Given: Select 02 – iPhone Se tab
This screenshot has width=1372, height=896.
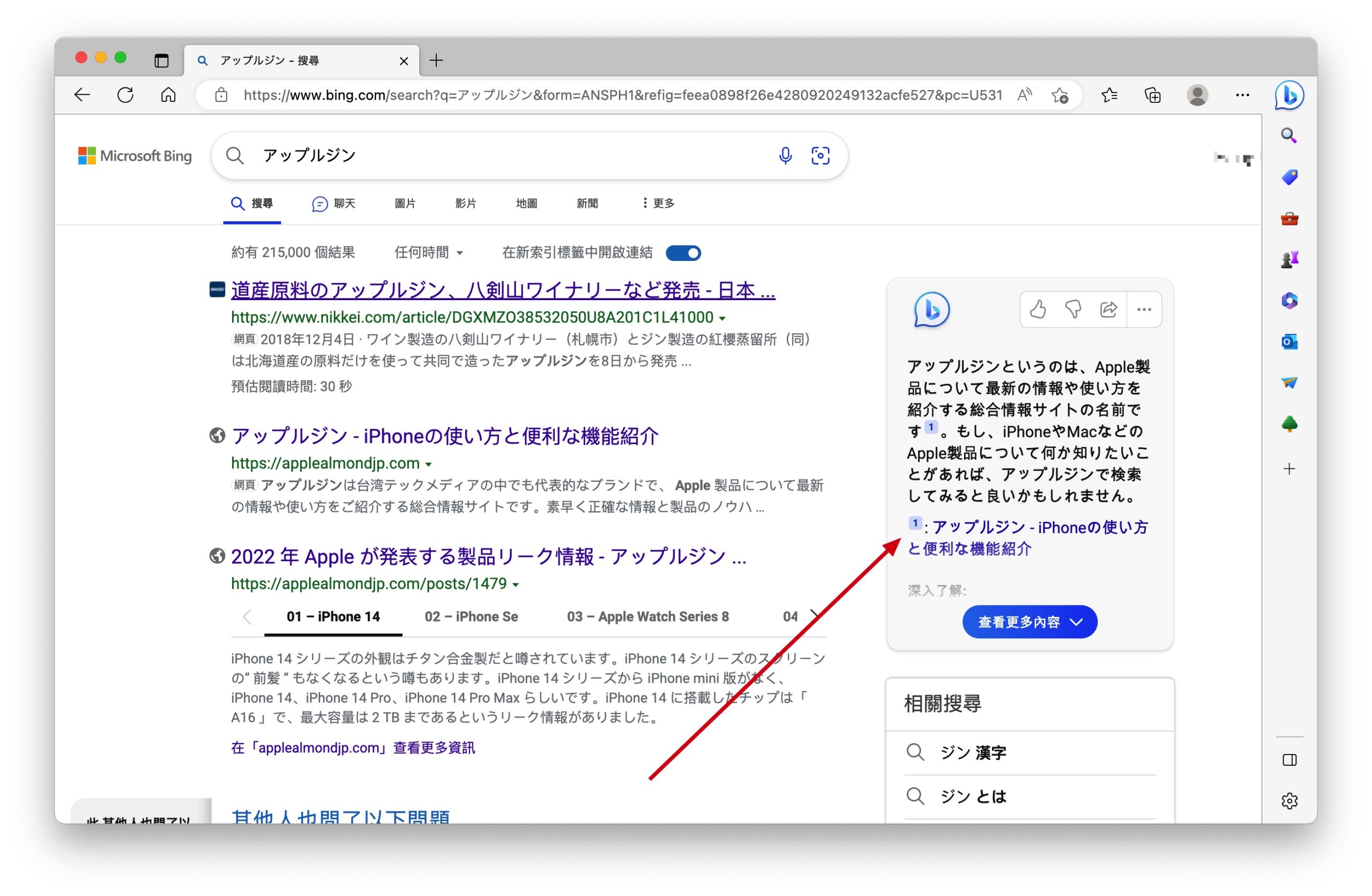Looking at the screenshot, I should (471, 616).
